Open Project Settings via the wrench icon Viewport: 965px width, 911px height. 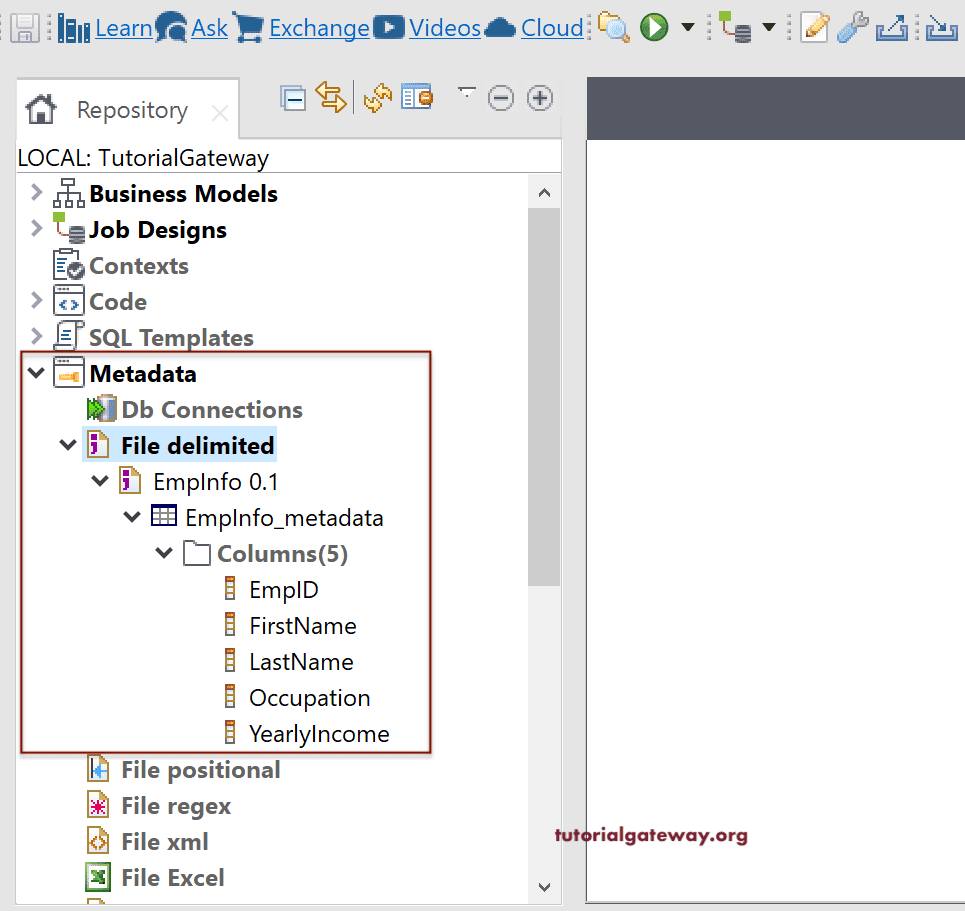point(852,27)
